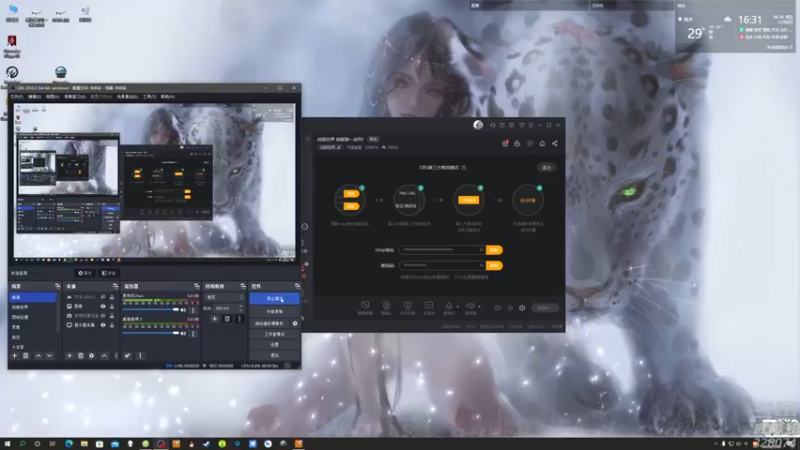This screenshot has height=450, width=800.
Task: Click user avatar in streaming app title bar
Action: pos(478,125)
